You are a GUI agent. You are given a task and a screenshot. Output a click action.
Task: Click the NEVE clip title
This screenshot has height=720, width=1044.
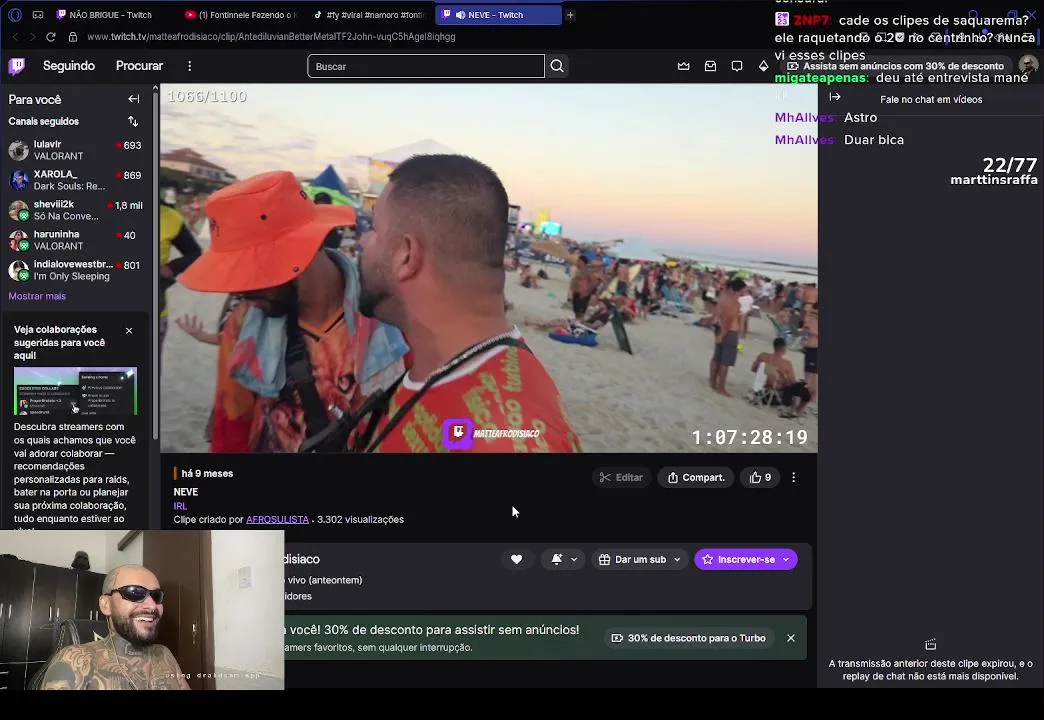pos(186,492)
